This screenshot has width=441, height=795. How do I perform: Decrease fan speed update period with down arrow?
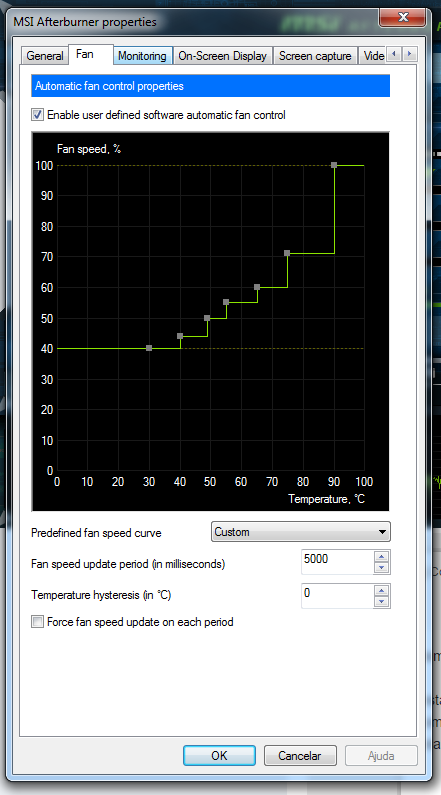pos(381,567)
